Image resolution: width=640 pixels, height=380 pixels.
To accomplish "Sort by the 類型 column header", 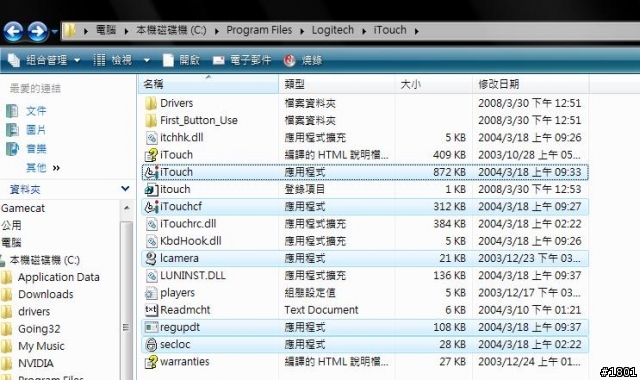I will click(x=337, y=84).
